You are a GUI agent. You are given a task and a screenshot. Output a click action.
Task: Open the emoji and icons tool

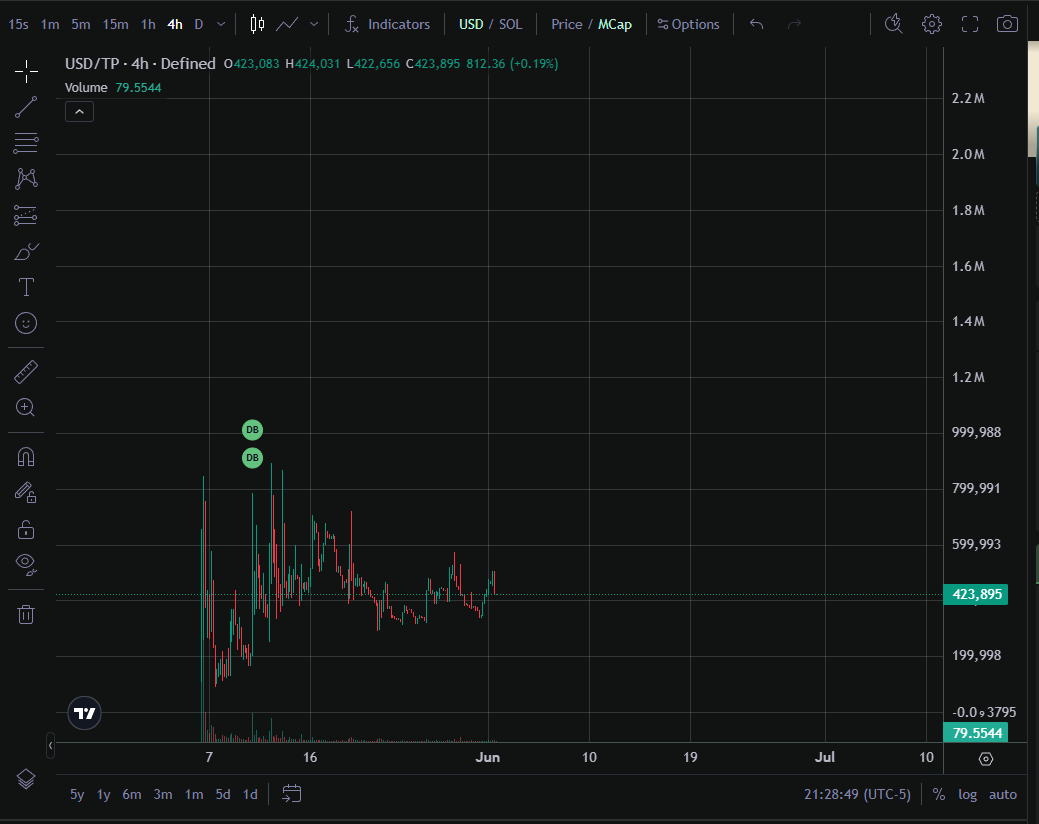point(26,323)
